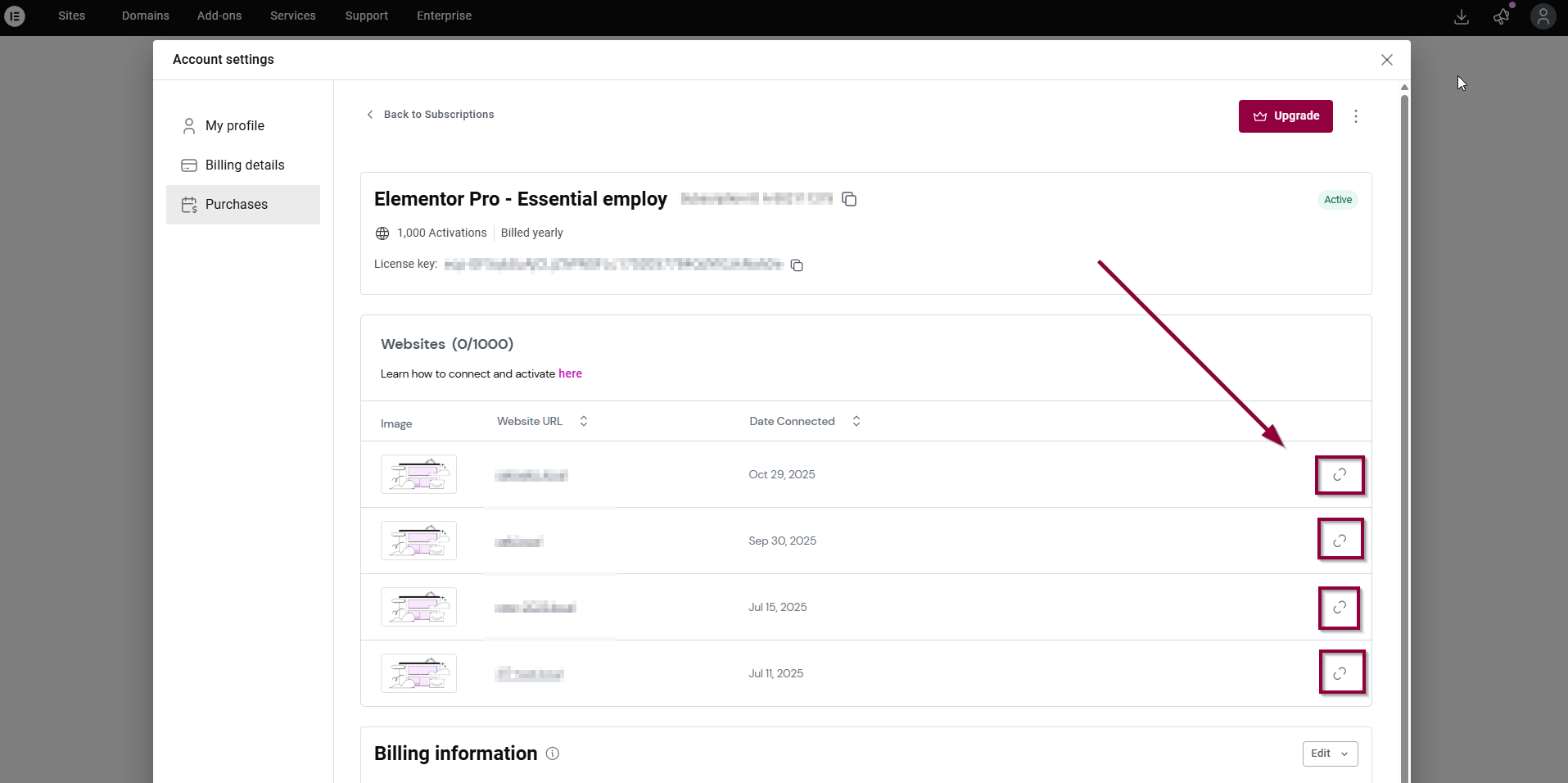Disconnect the website connected Sep 30, 2025
Image resolution: width=1568 pixels, height=783 pixels.
[x=1340, y=541]
